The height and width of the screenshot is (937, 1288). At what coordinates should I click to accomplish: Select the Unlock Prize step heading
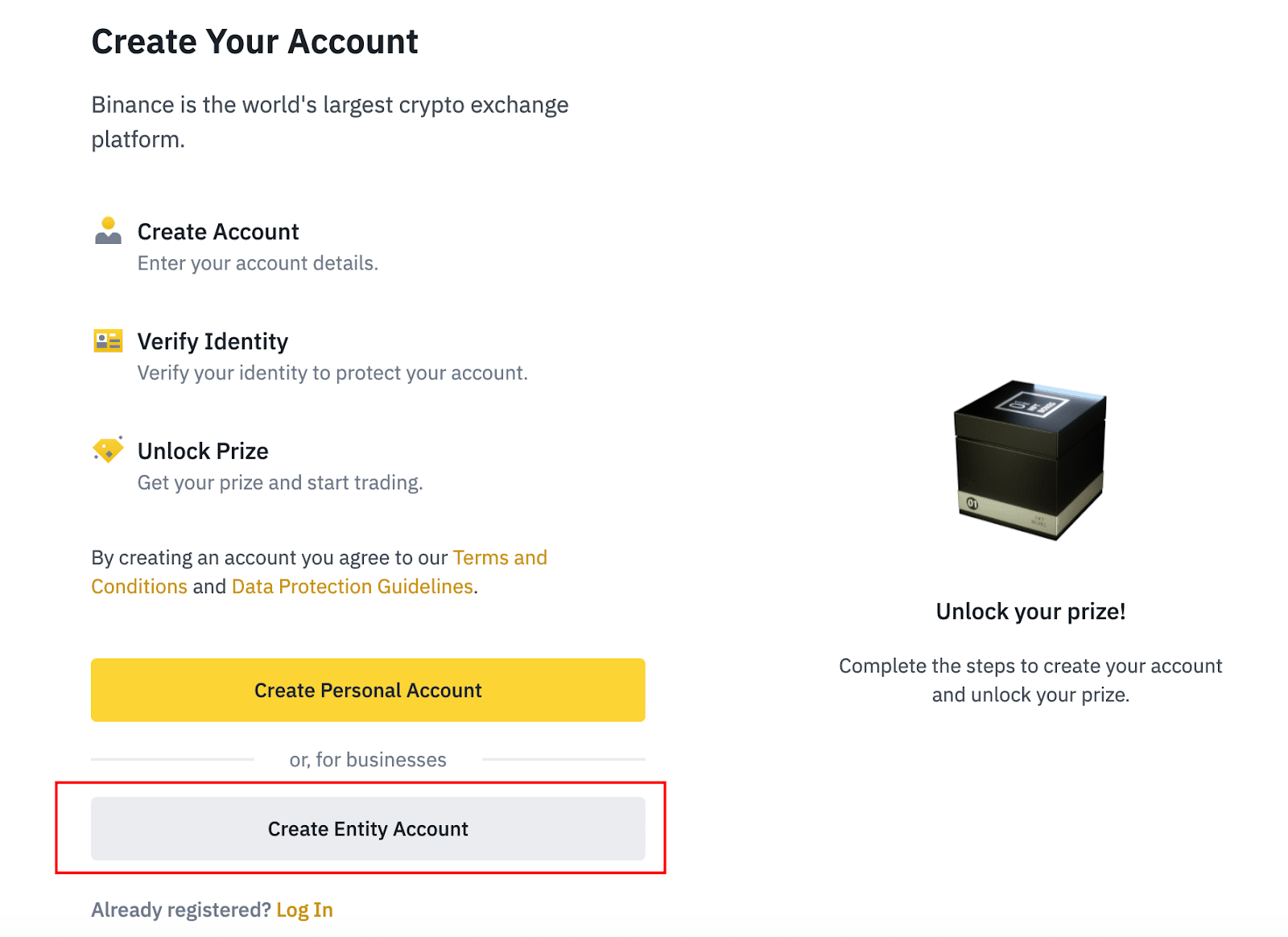tap(203, 451)
